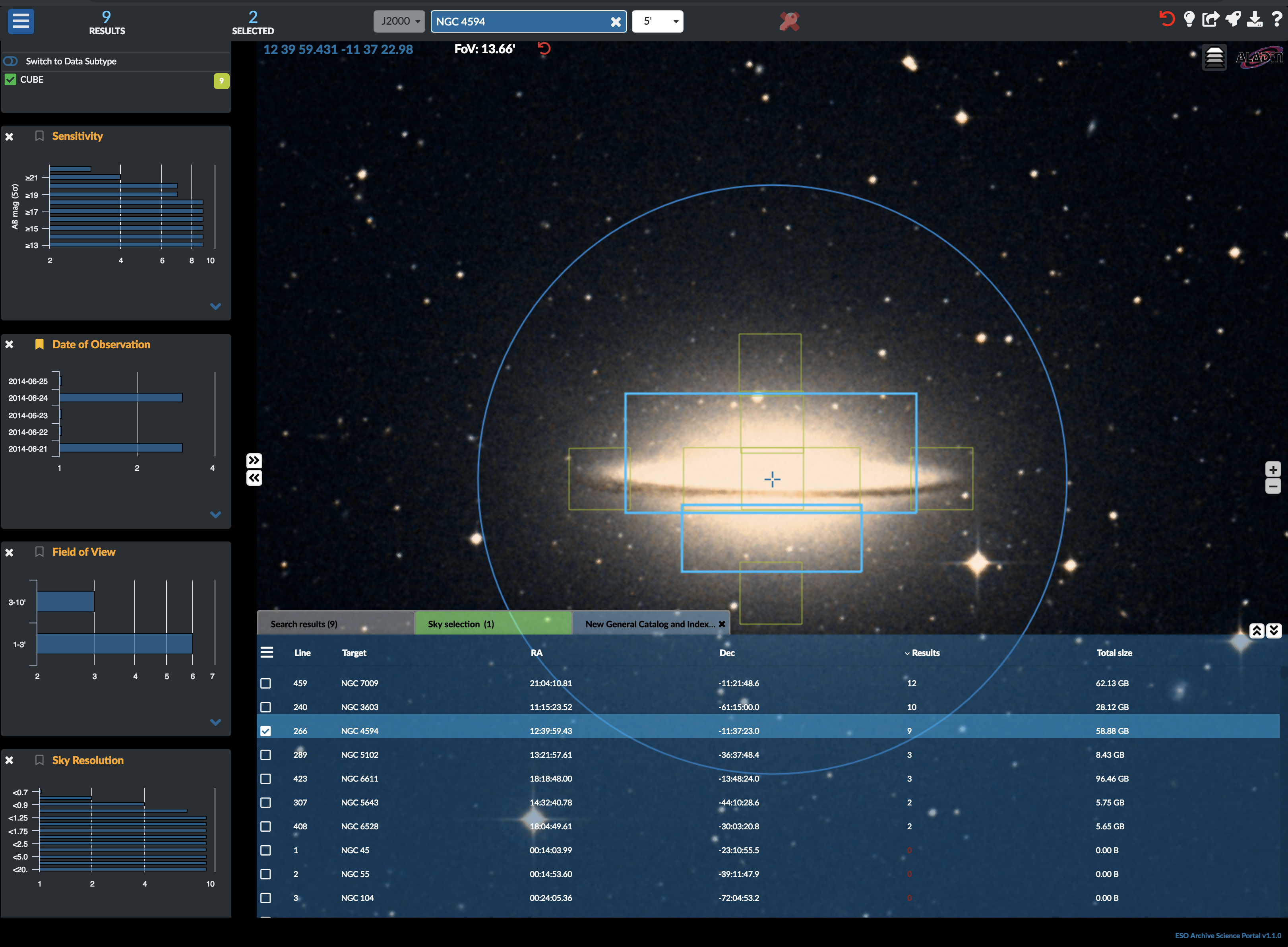Check the NGC 45 row checkbox
Screen dimensions: 1288x947
(265, 850)
